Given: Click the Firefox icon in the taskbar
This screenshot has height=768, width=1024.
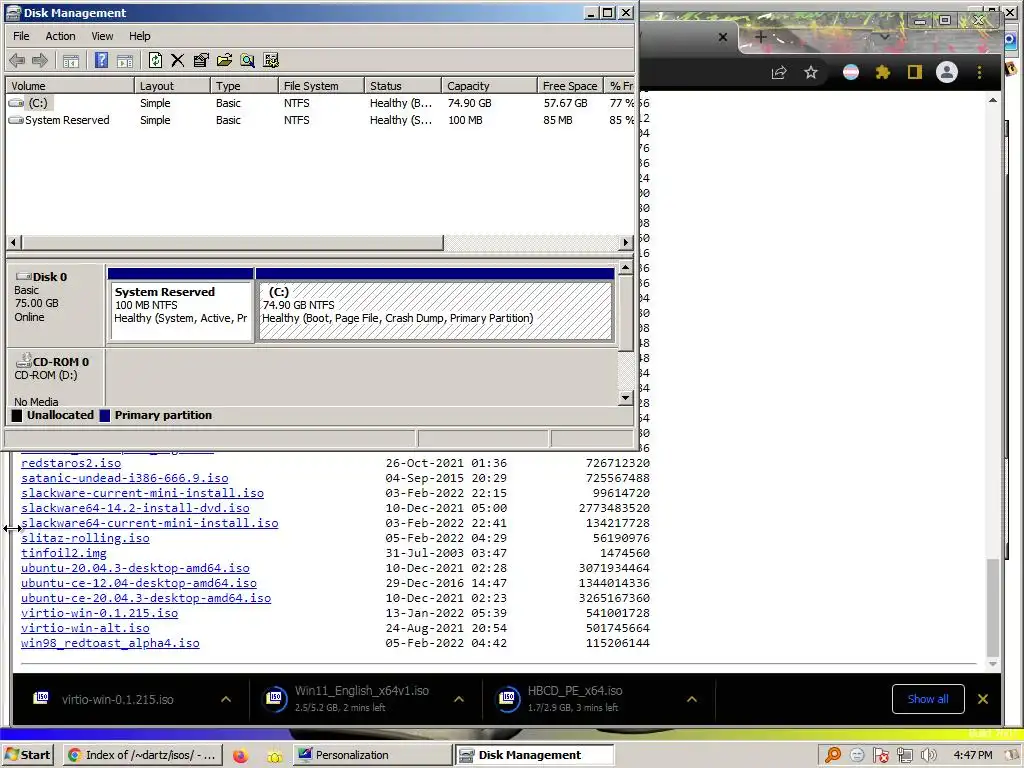Looking at the screenshot, I should [x=240, y=756].
